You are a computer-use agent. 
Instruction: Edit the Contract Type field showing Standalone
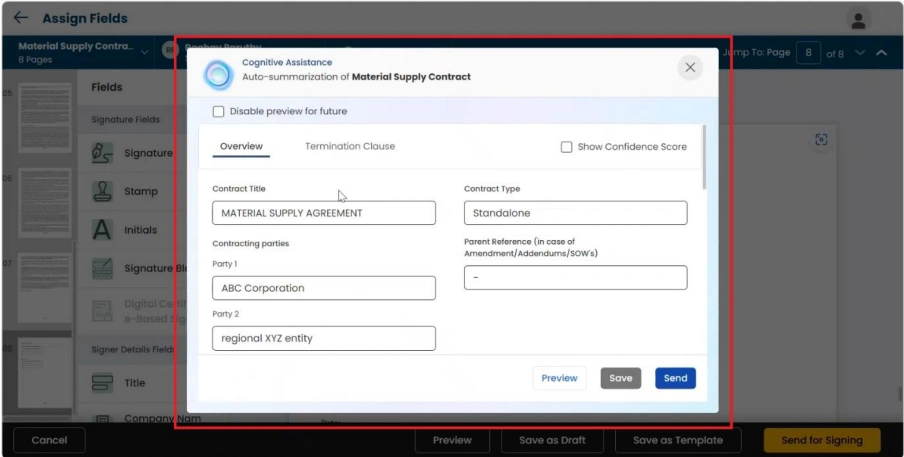[575, 213]
